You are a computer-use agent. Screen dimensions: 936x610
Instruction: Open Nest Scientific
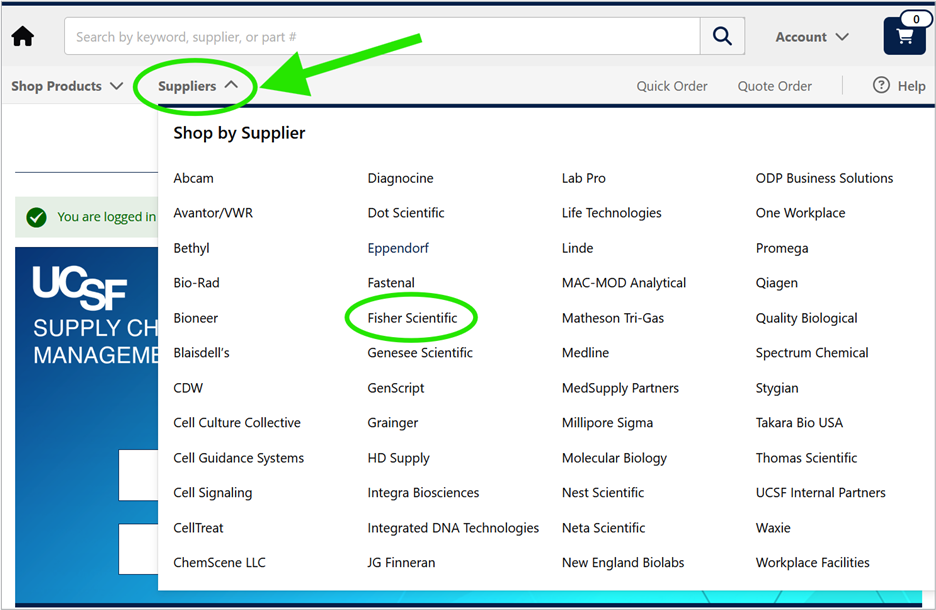[x=603, y=492]
